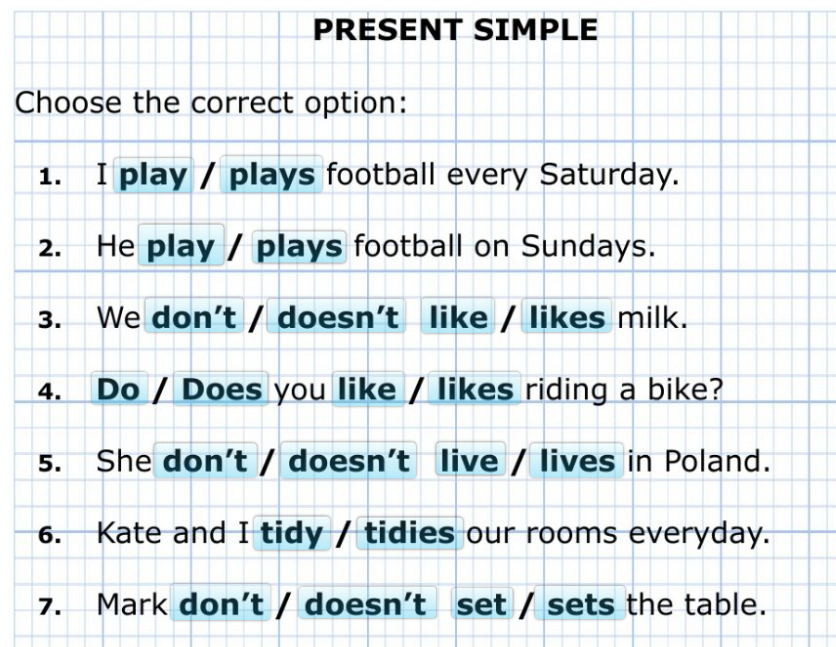Select "play" in sentence 1
This screenshot has width=836, height=647.
tap(153, 176)
